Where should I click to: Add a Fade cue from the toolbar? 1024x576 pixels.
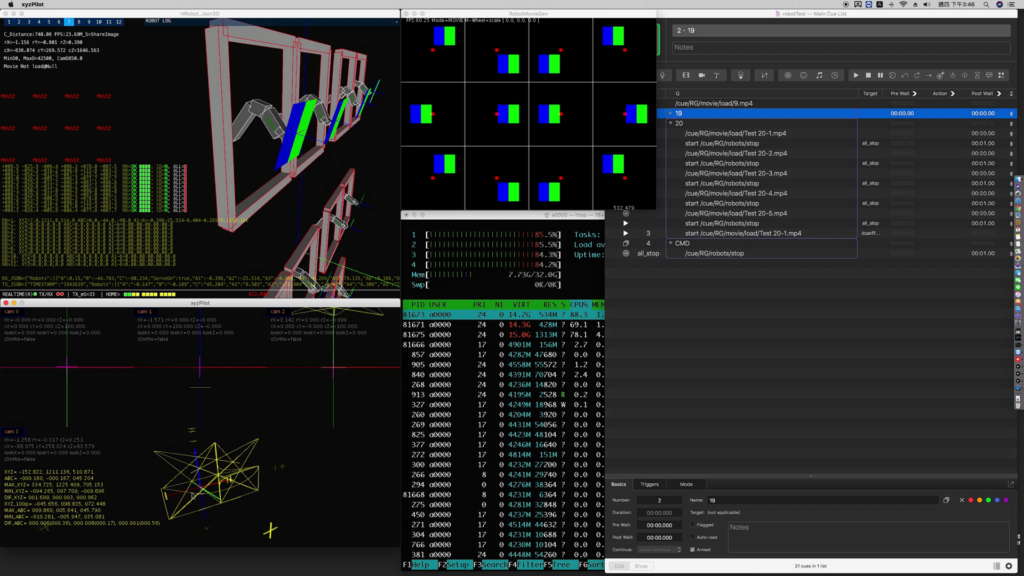point(764,75)
